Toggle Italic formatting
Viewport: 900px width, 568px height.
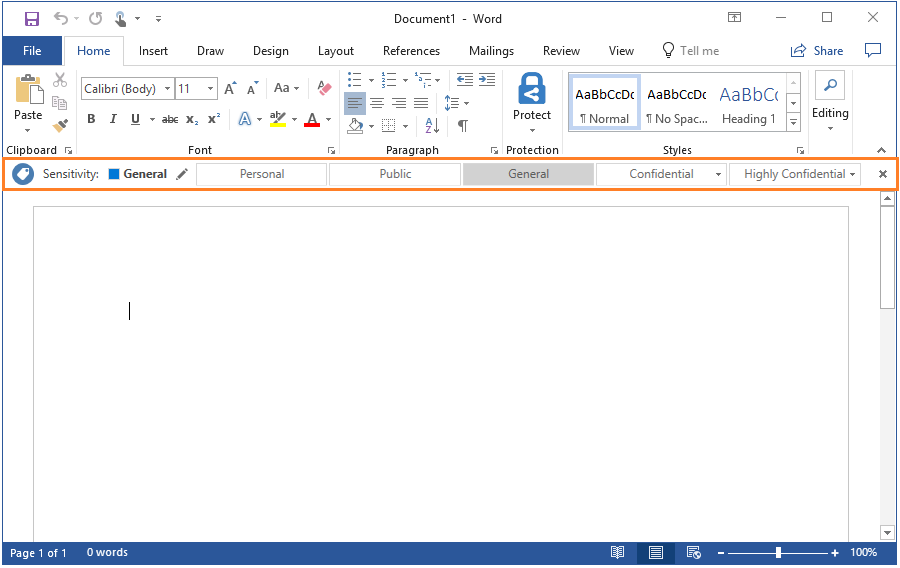[113, 119]
